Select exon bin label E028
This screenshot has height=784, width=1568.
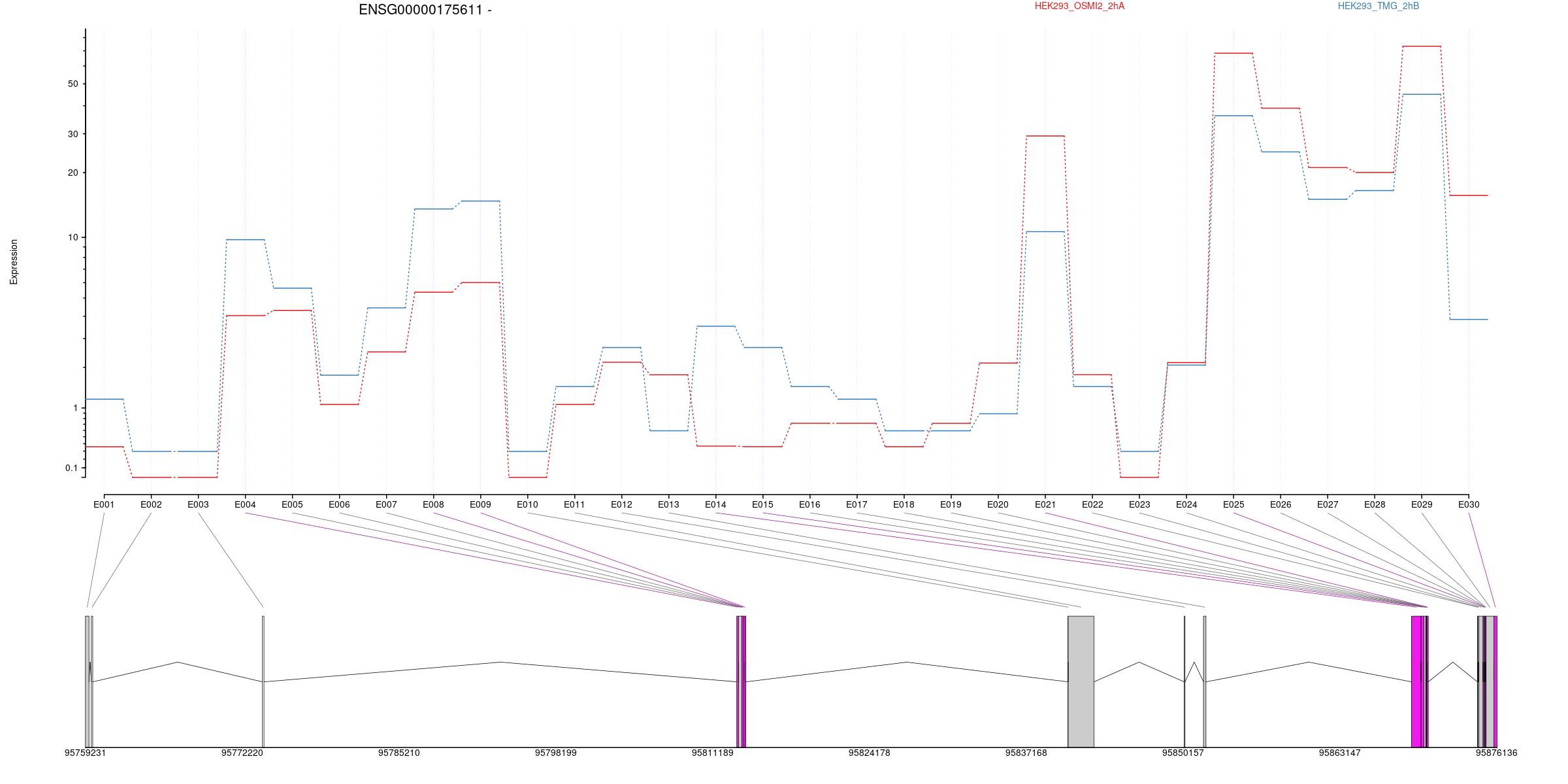[x=1375, y=504]
